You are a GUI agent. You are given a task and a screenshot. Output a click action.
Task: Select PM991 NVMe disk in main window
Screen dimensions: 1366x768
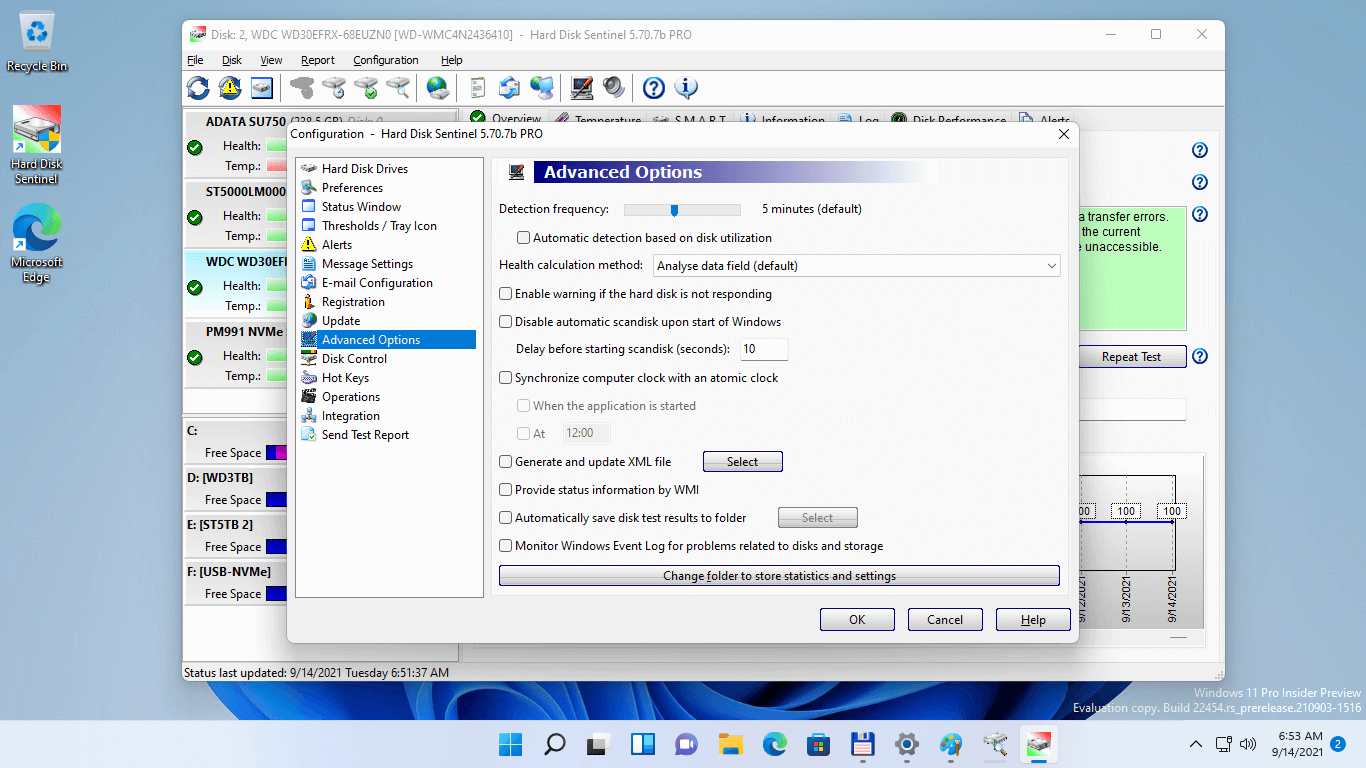pos(236,355)
